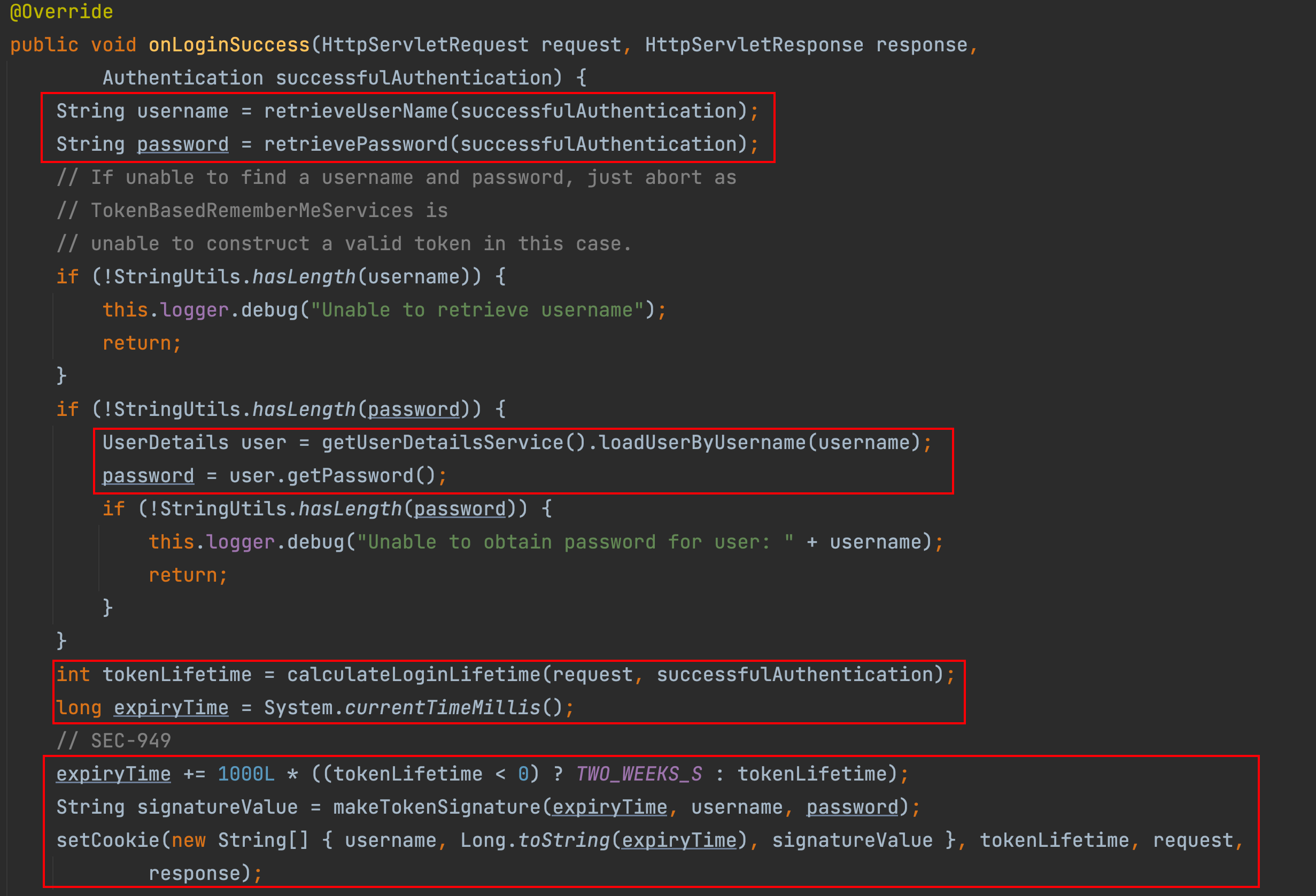Click the retrieveUserName method call

click(x=355, y=111)
